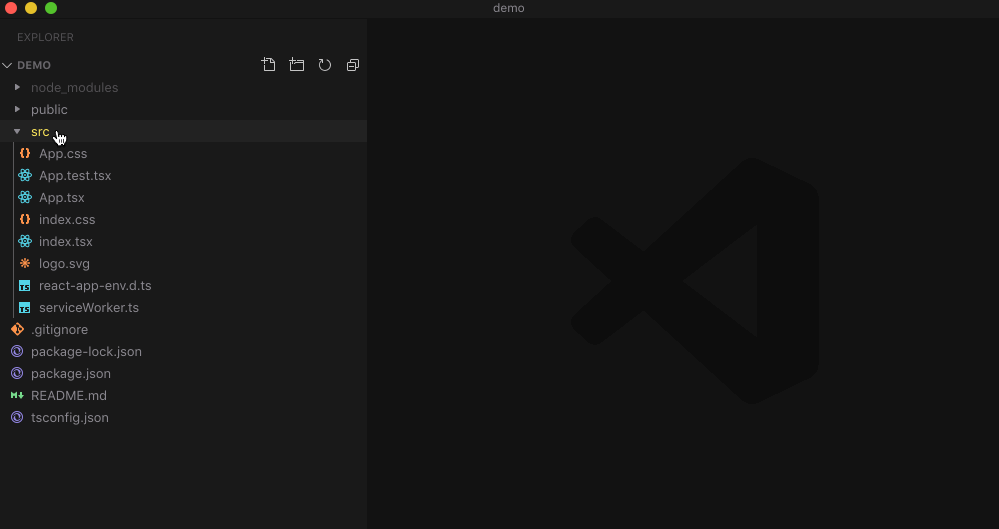Open the index.css file

coord(67,219)
